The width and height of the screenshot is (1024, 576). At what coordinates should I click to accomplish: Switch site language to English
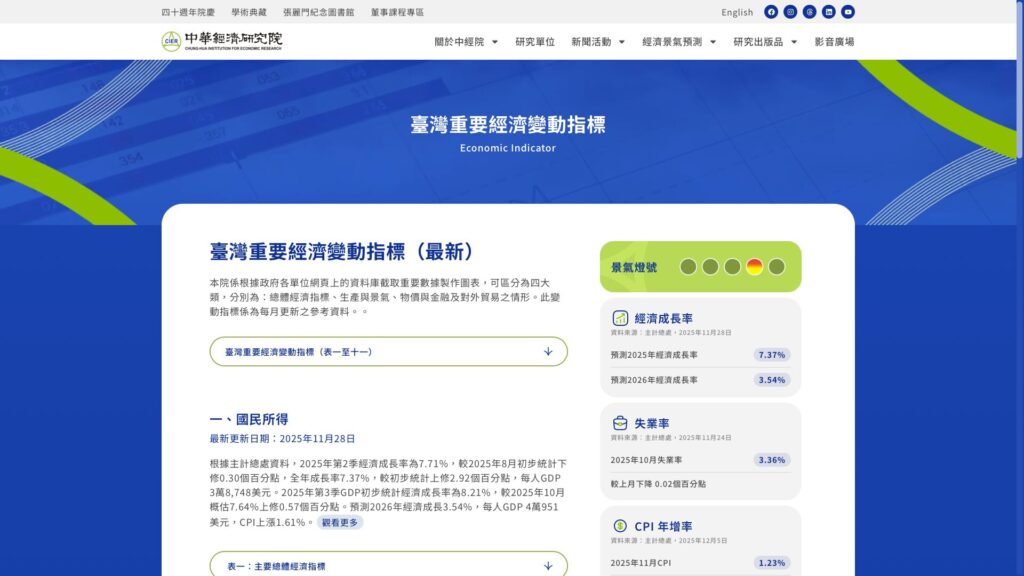[x=737, y=12]
